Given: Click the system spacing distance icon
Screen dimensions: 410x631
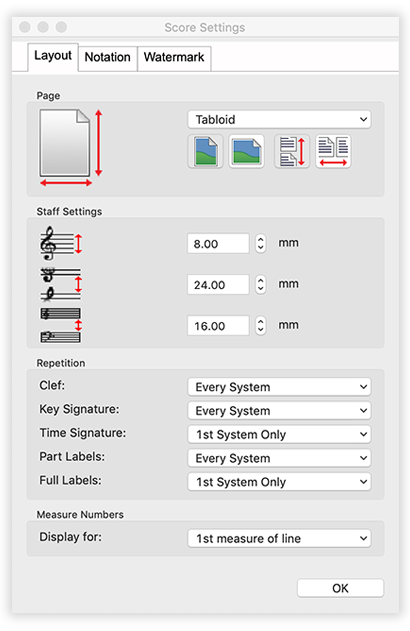Looking at the screenshot, I should click(x=61, y=326).
